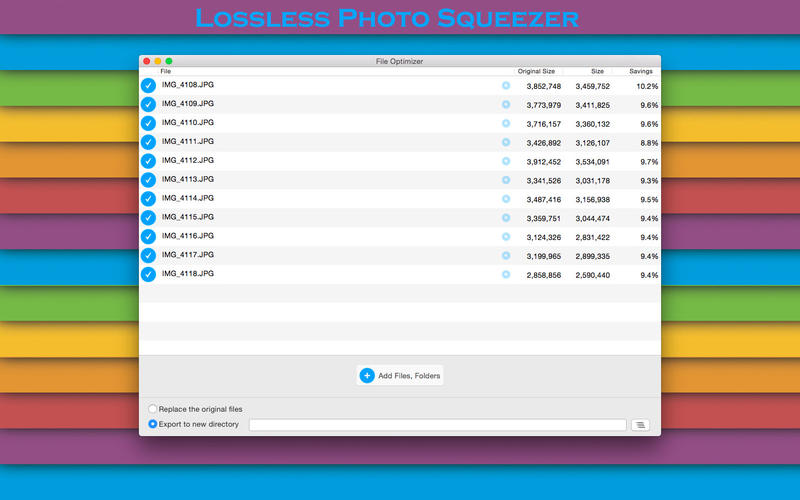Click the File Optimizer window title
Image resolution: width=800 pixels, height=500 pixels.
click(399, 61)
